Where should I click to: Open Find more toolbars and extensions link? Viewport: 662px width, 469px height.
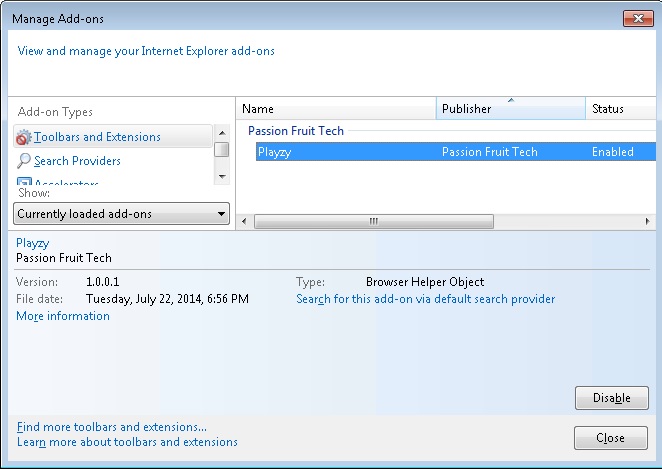pyautogui.click(x=112, y=427)
